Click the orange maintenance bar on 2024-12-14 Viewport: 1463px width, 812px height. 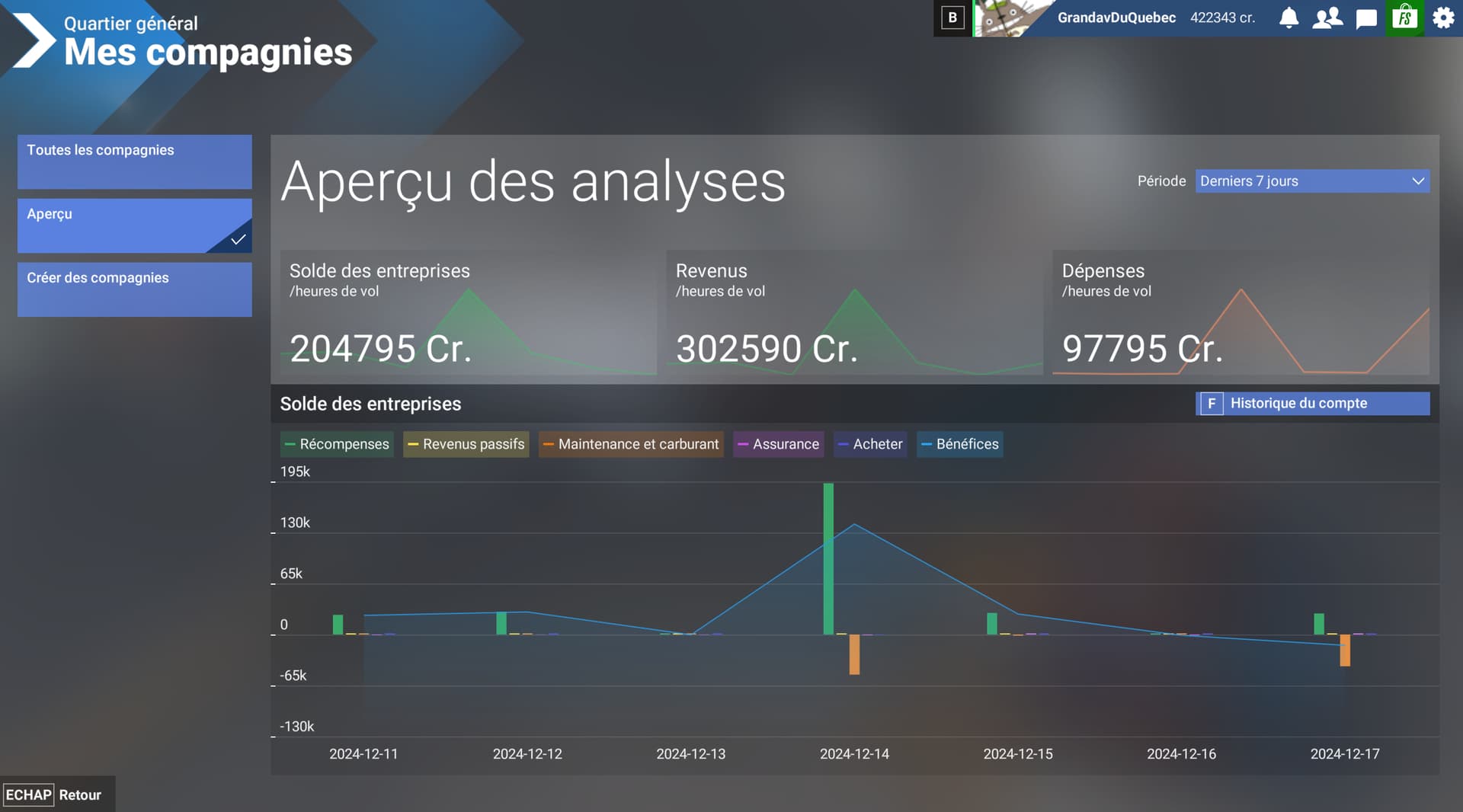pos(854,654)
